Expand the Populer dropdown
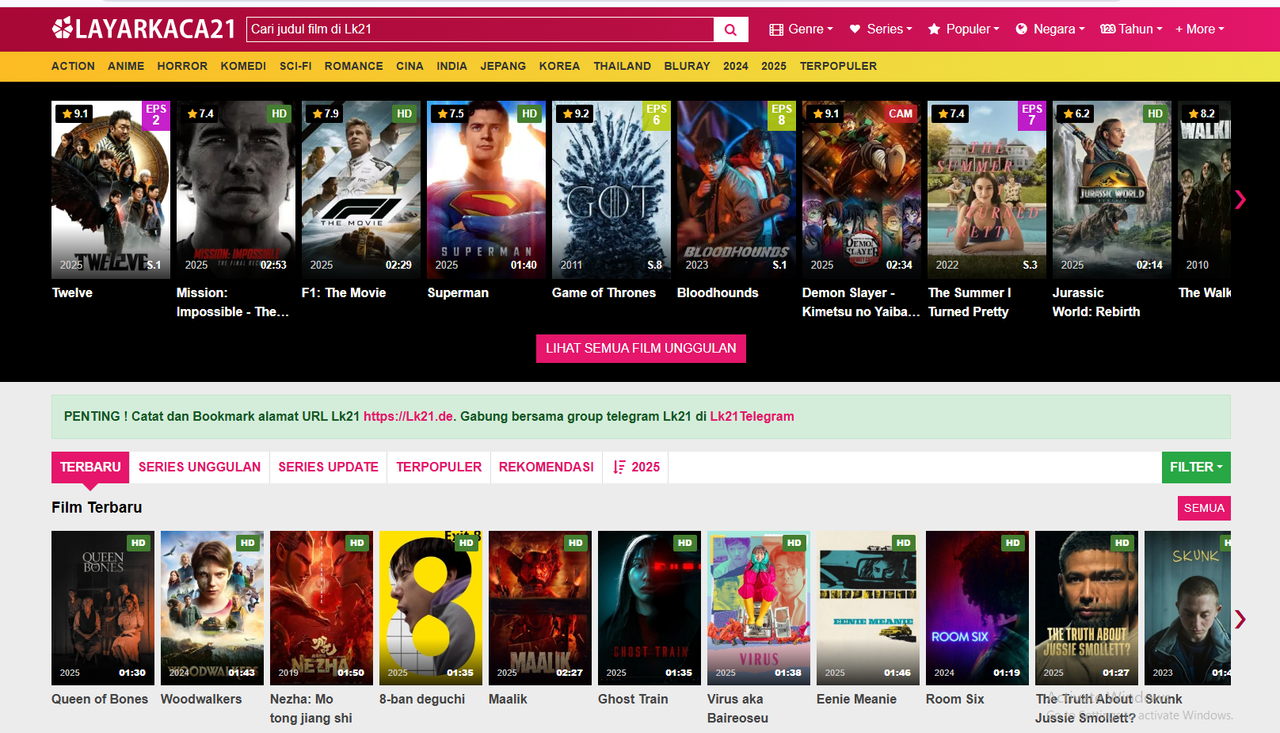 coord(963,29)
